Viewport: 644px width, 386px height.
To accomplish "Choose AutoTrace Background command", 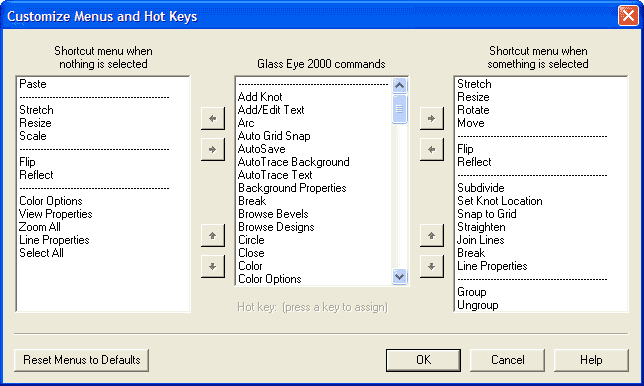I will pos(294,162).
